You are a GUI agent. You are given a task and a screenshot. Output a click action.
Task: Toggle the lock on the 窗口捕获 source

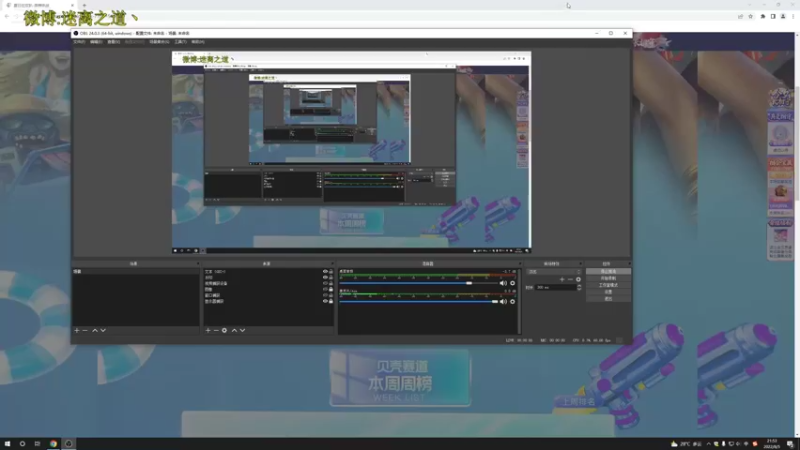click(x=331, y=295)
